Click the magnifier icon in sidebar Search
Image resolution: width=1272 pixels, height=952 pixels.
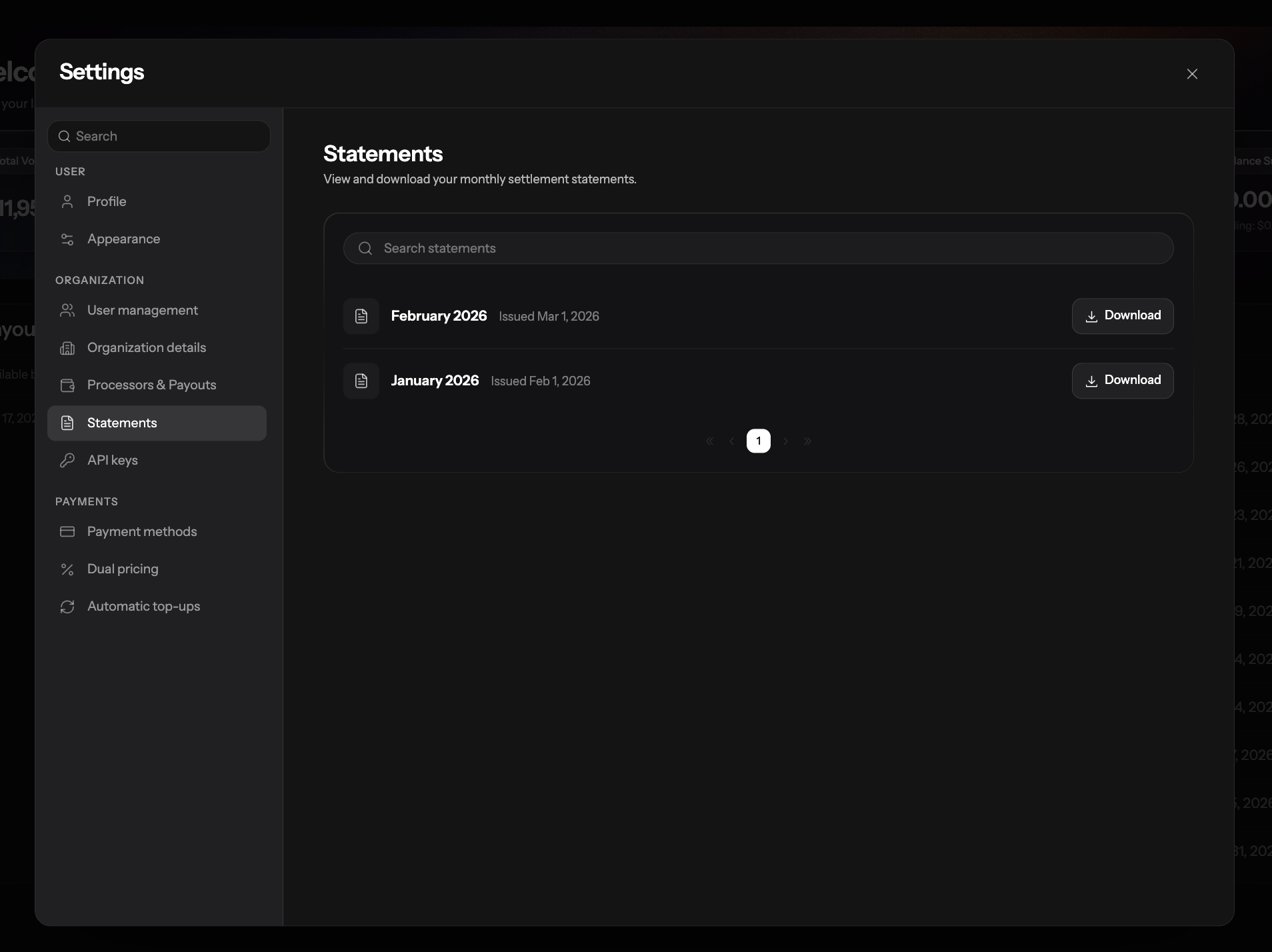(x=65, y=136)
